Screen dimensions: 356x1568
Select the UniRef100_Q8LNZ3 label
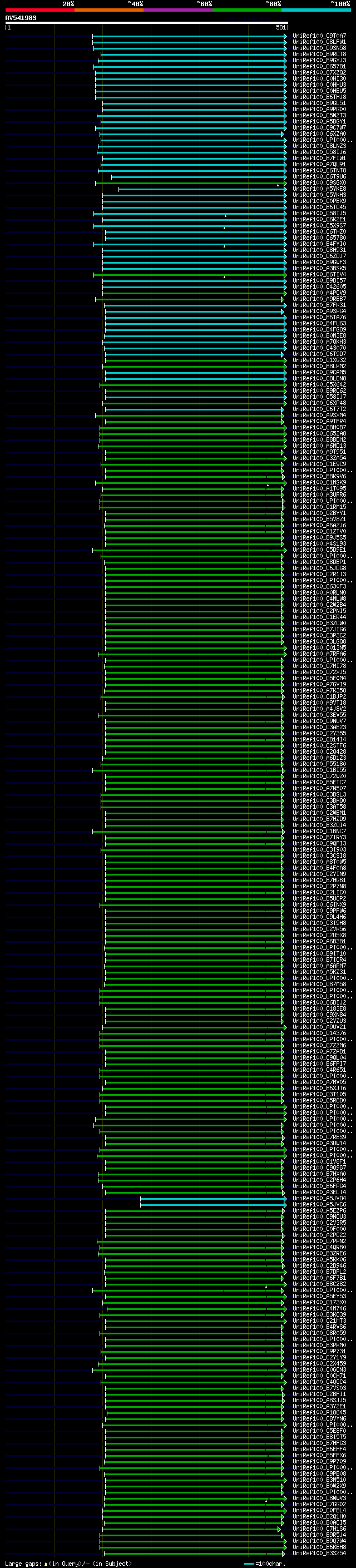click(319, 146)
